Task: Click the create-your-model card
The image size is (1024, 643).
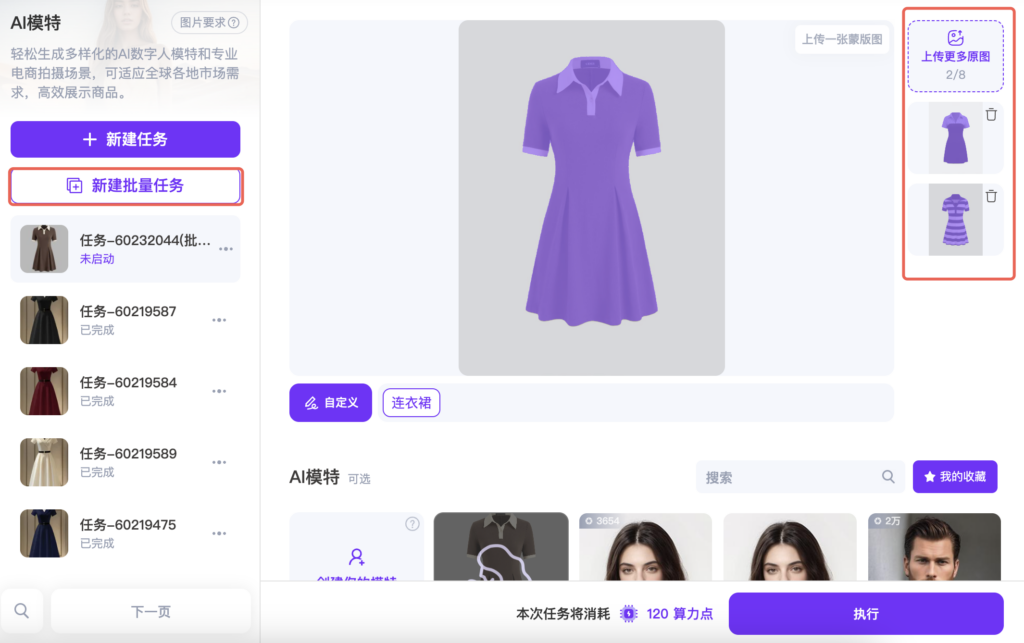Action: click(x=357, y=547)
